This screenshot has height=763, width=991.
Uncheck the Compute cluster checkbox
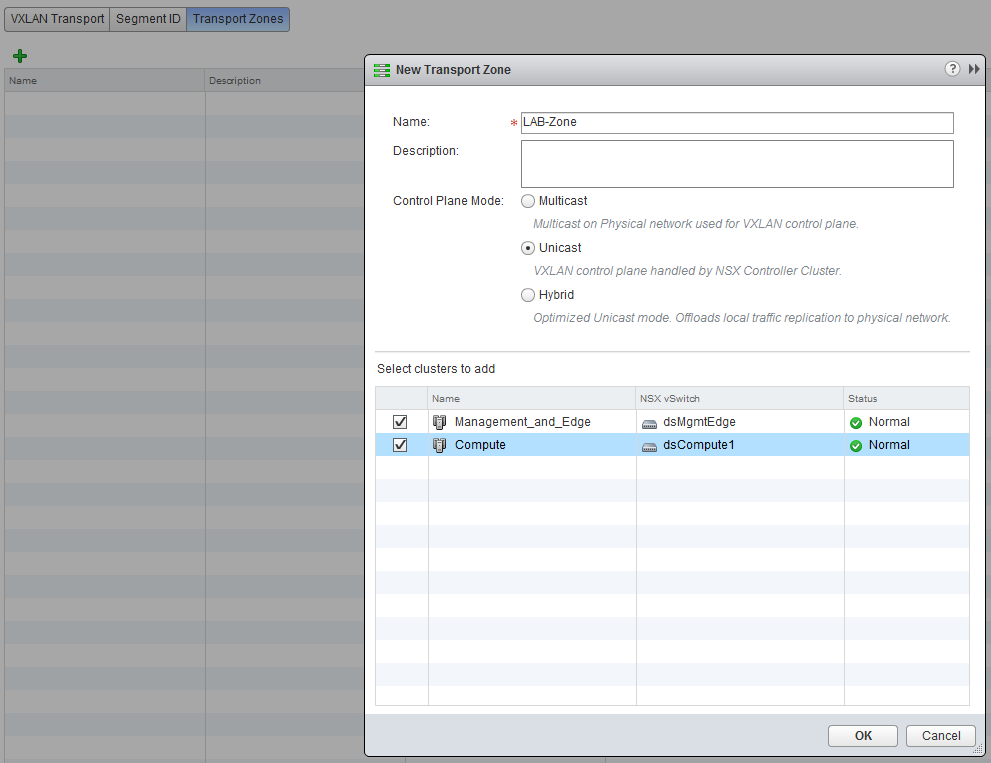tap(401, 445)
